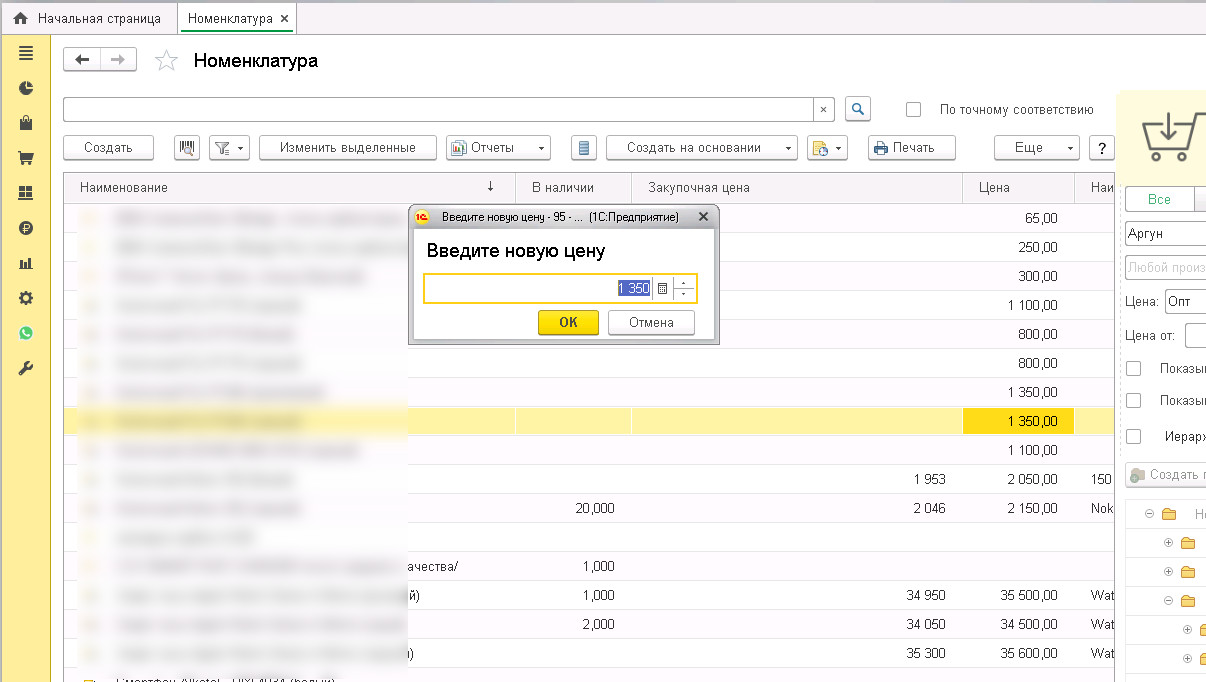Confirm new price with OK button
The height and width of the screenshot is (682, 1206).
click(x=568, y=322)
